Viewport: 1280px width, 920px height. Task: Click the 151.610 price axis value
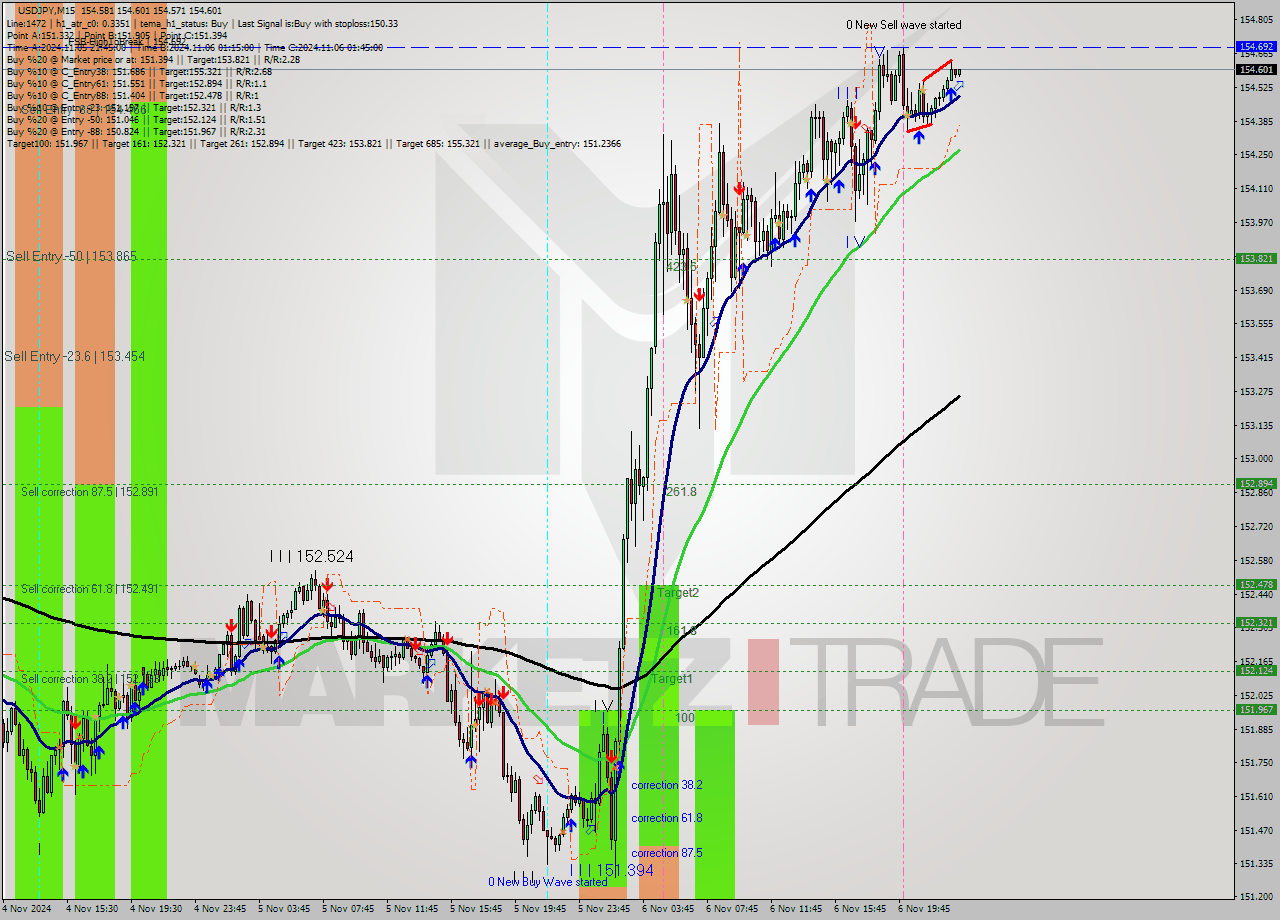coord(1256,796)
